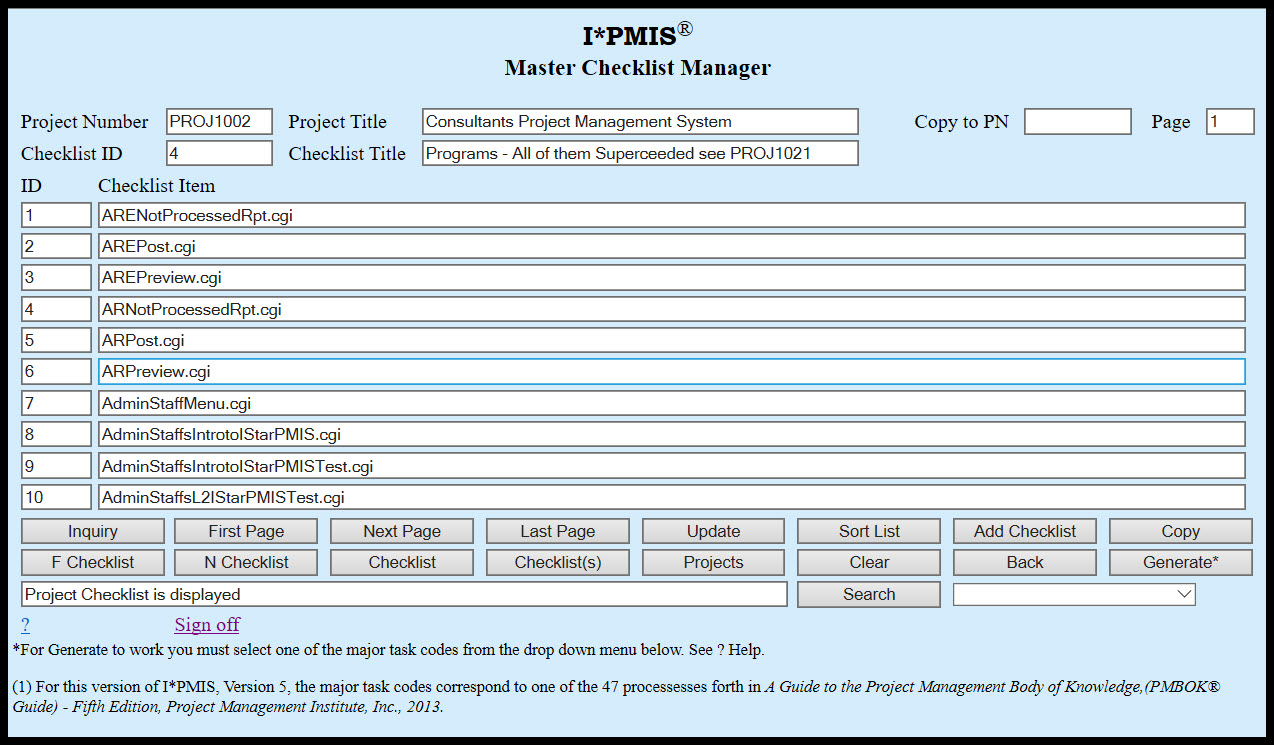Jump to the Last Page
The height and width of the screenshot is (745, 1274).
pos(557,530)
